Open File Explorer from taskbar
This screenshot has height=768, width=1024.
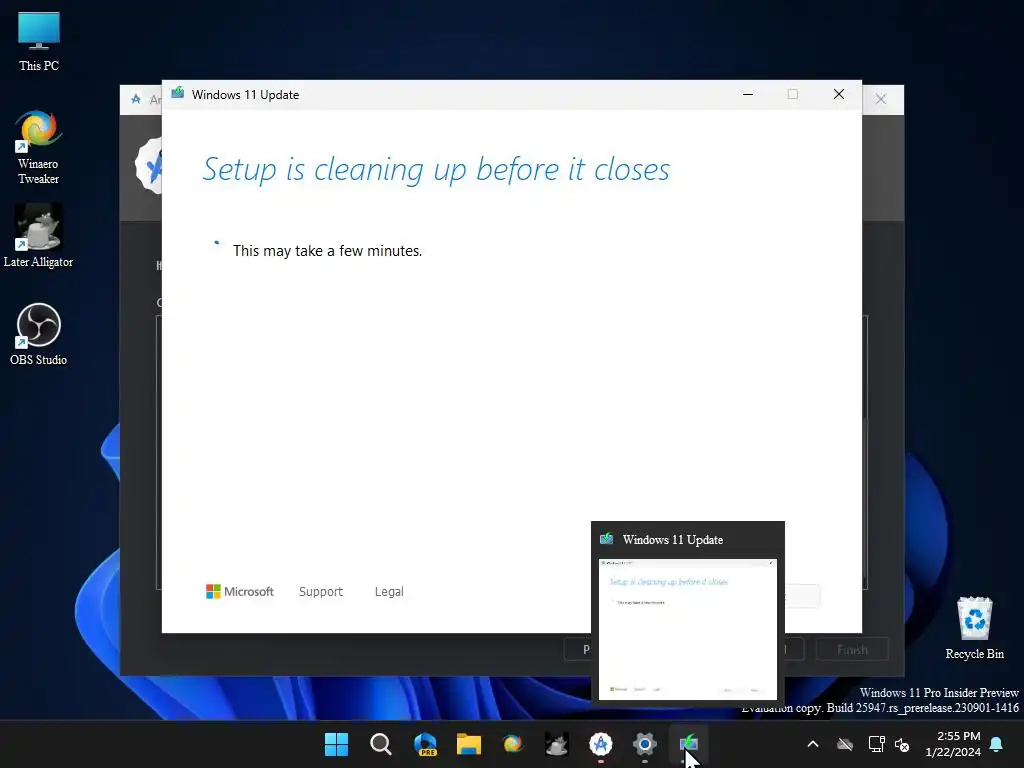[x=468, y=744]
